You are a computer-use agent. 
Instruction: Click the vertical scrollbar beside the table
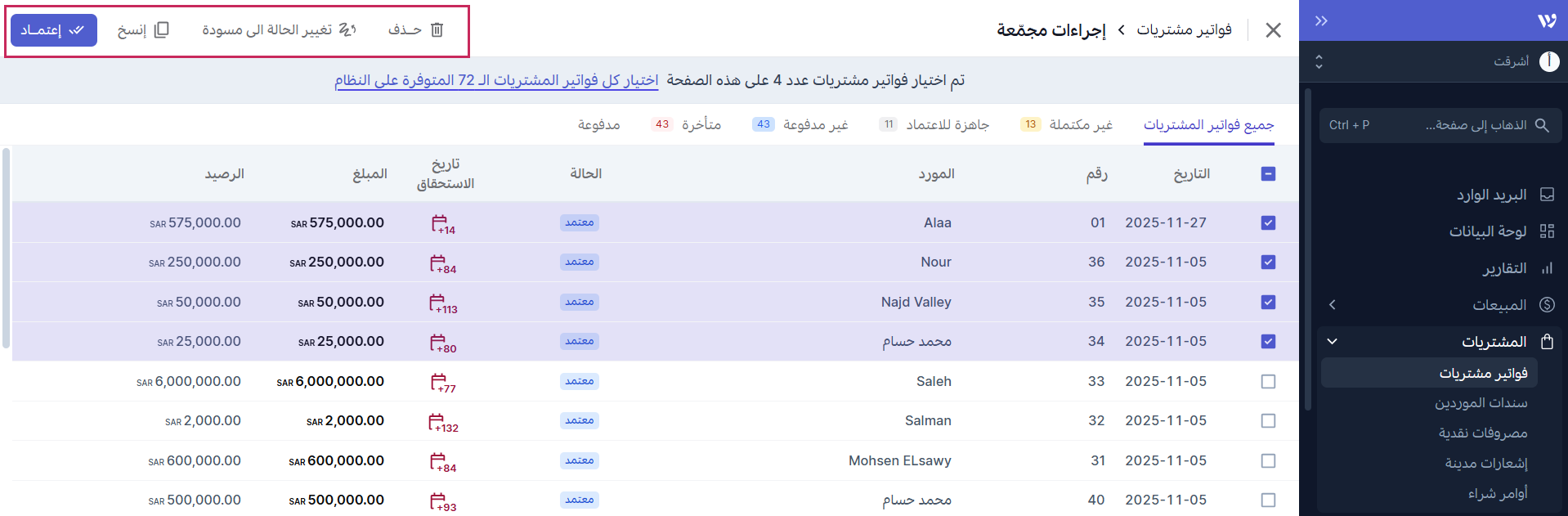6,245
